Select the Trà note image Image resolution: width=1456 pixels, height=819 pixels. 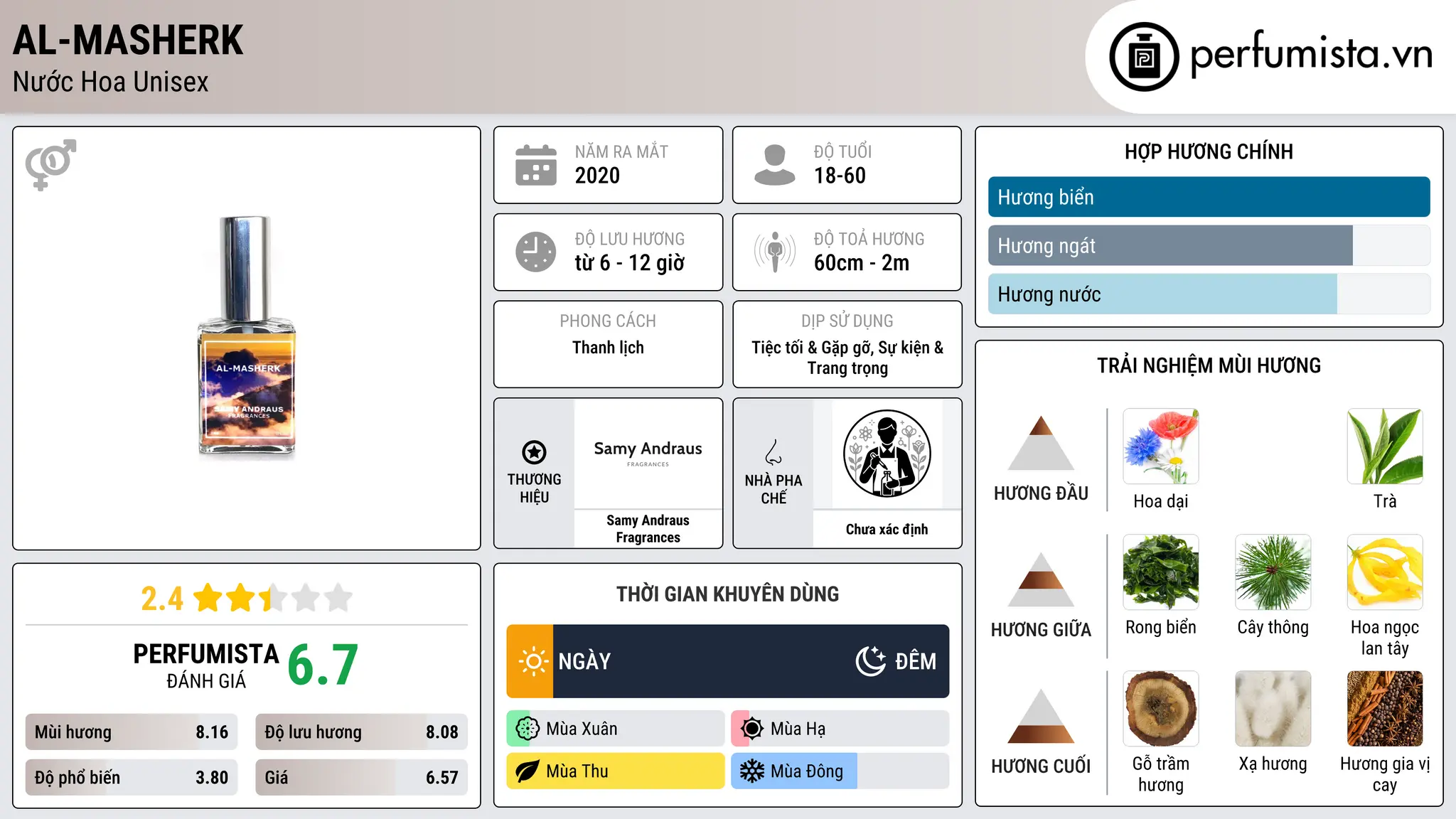[1385, 446]
